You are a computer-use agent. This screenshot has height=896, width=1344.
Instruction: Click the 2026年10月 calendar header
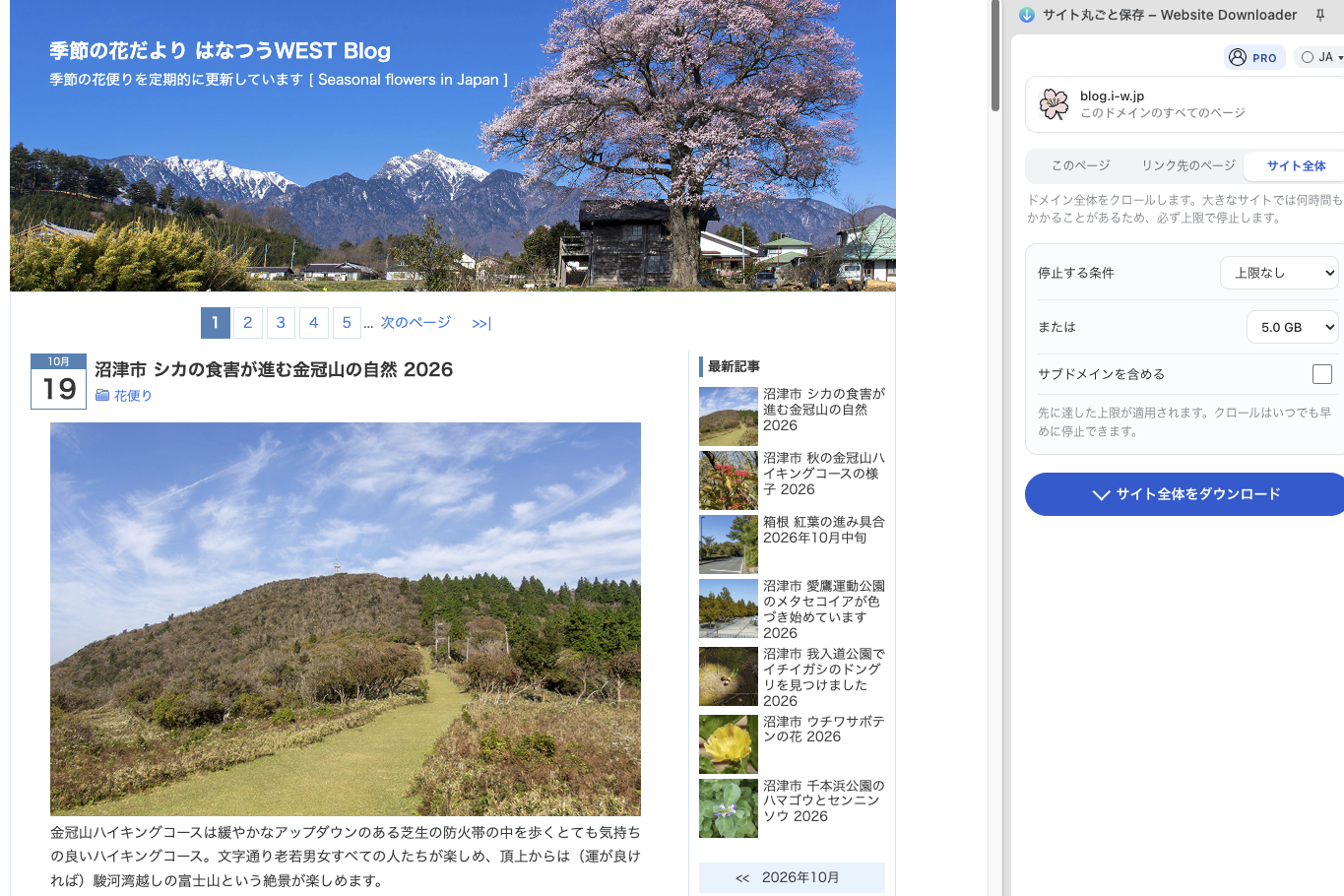tap(800, 877)
